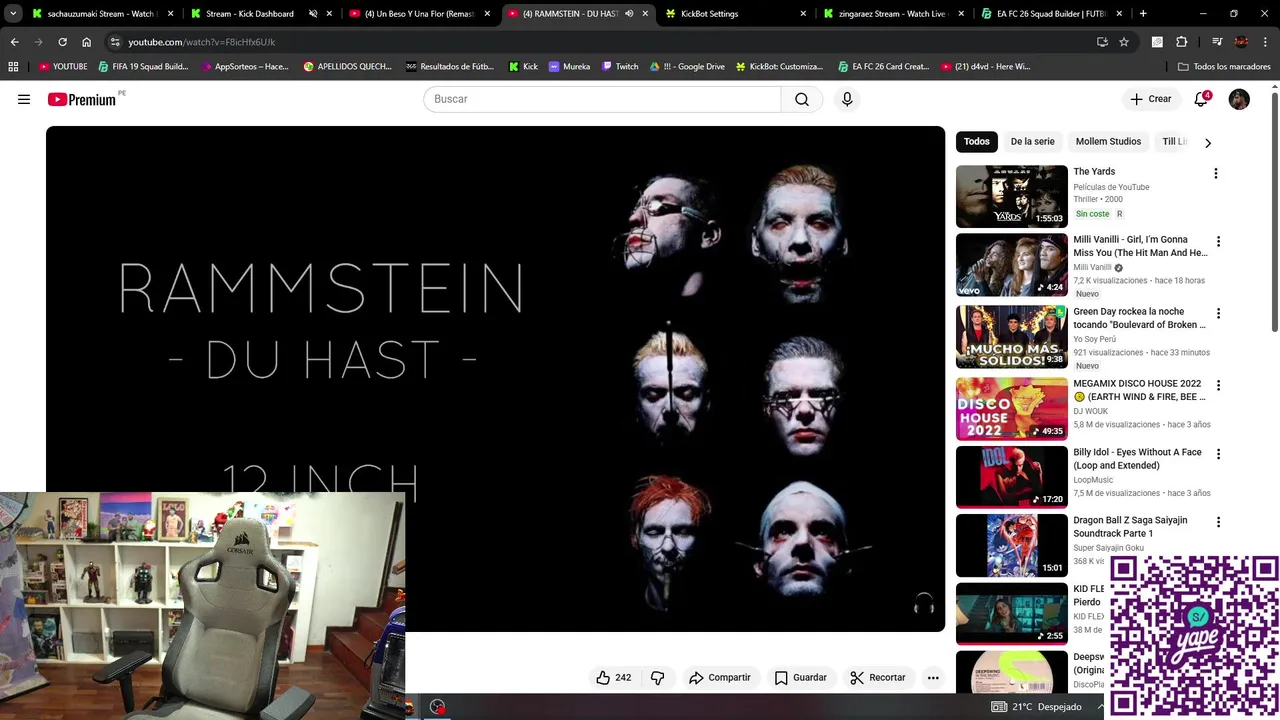Viewport: 1280px width, 720px height.
Task: Open the YouTube account avatar menu
Action: (1239, 99)
